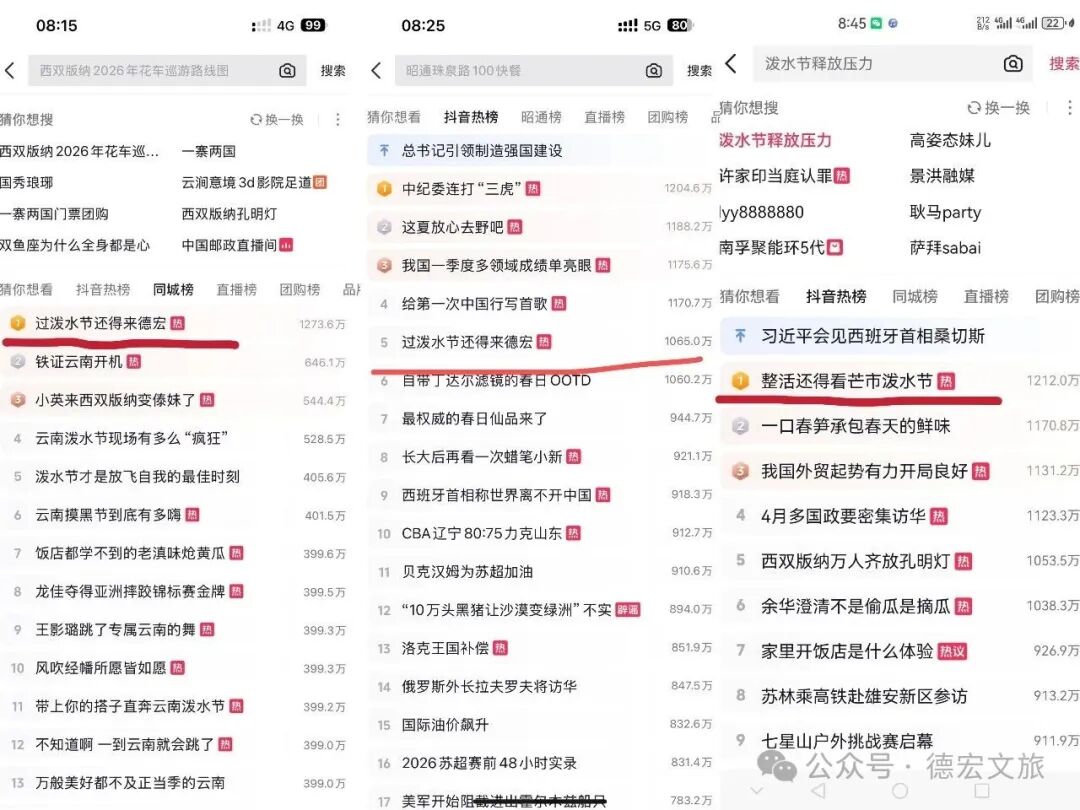The image size is (1080, 810).
Task: Select 昭通榜 tab in middle phone
Action: tap(541, 117)
